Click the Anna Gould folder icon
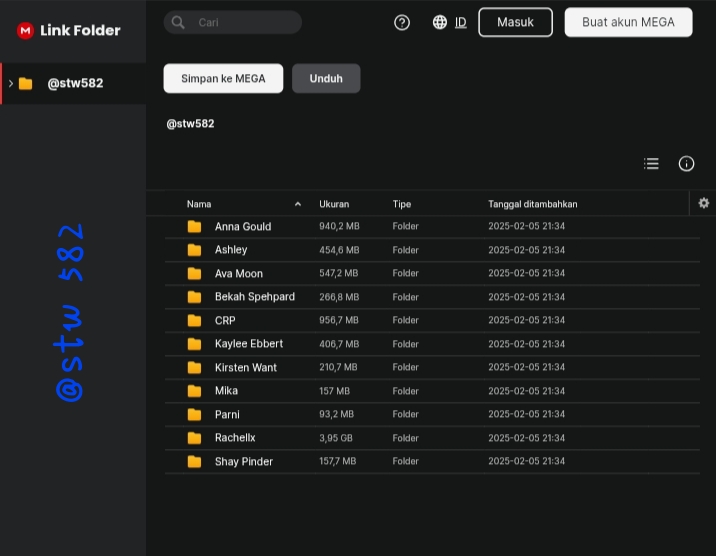Screen dimensions: 716x556 coord(194,226)
